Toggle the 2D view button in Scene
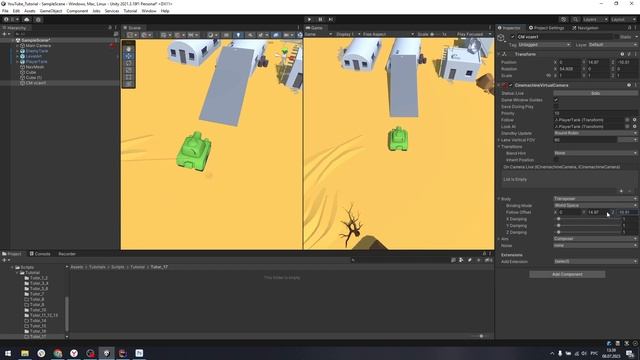The width and height of the screenshot is (640, 360). tap(226, 35)
